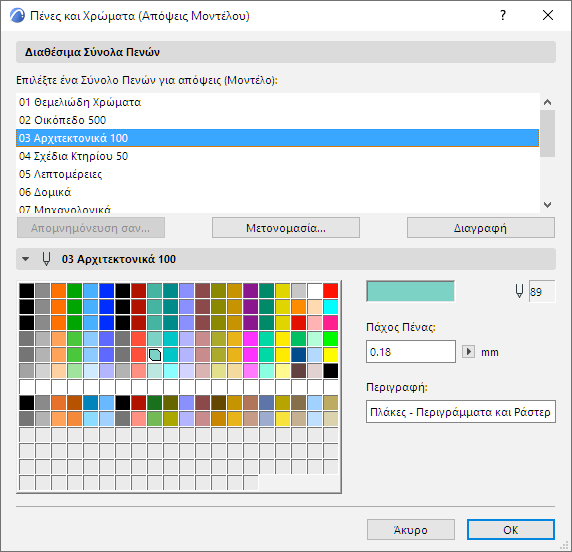Viewport: 572px width, 552px height.
Task: Click the pen set list scrollbar thumb
Action: [x=547, y=134]
